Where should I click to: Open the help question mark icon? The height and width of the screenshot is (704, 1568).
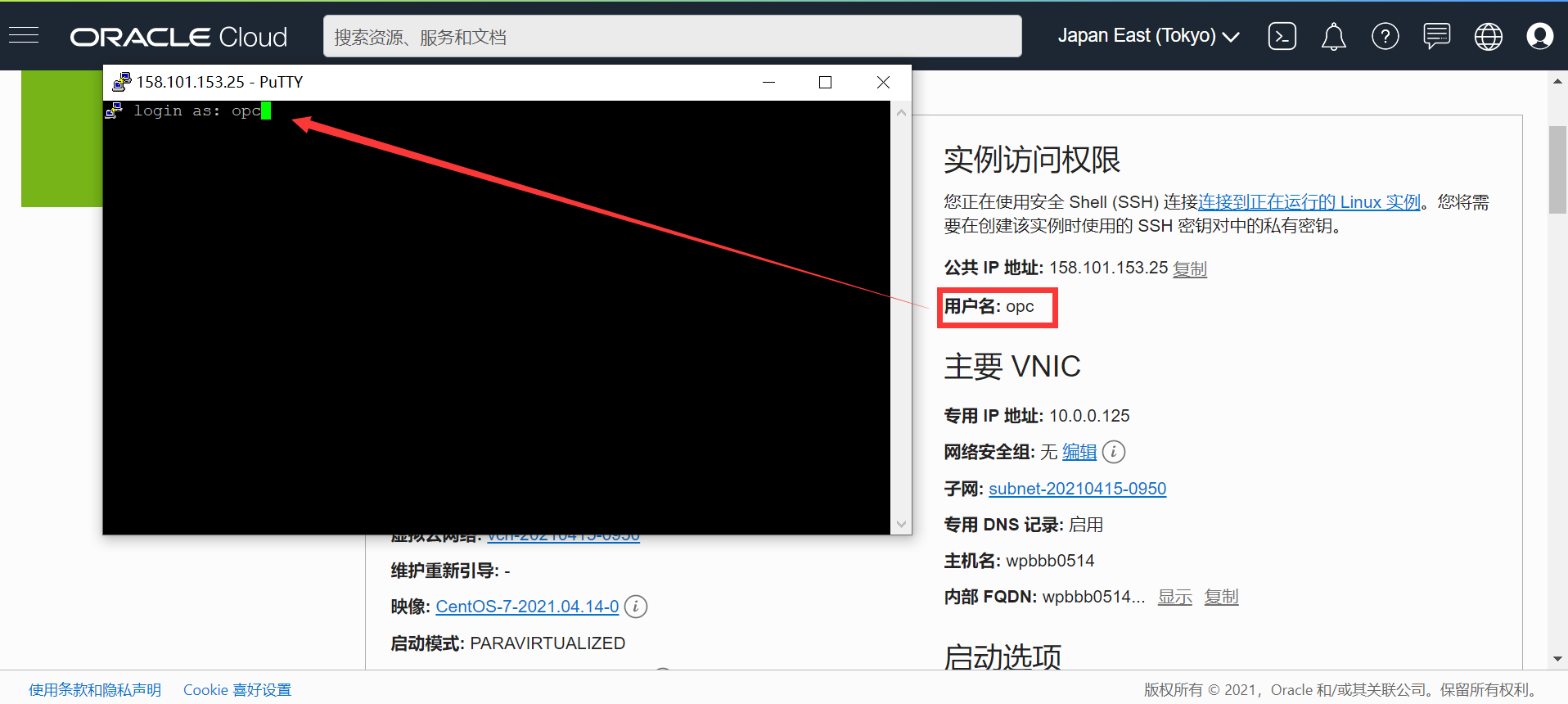[x=1385, y=36]
